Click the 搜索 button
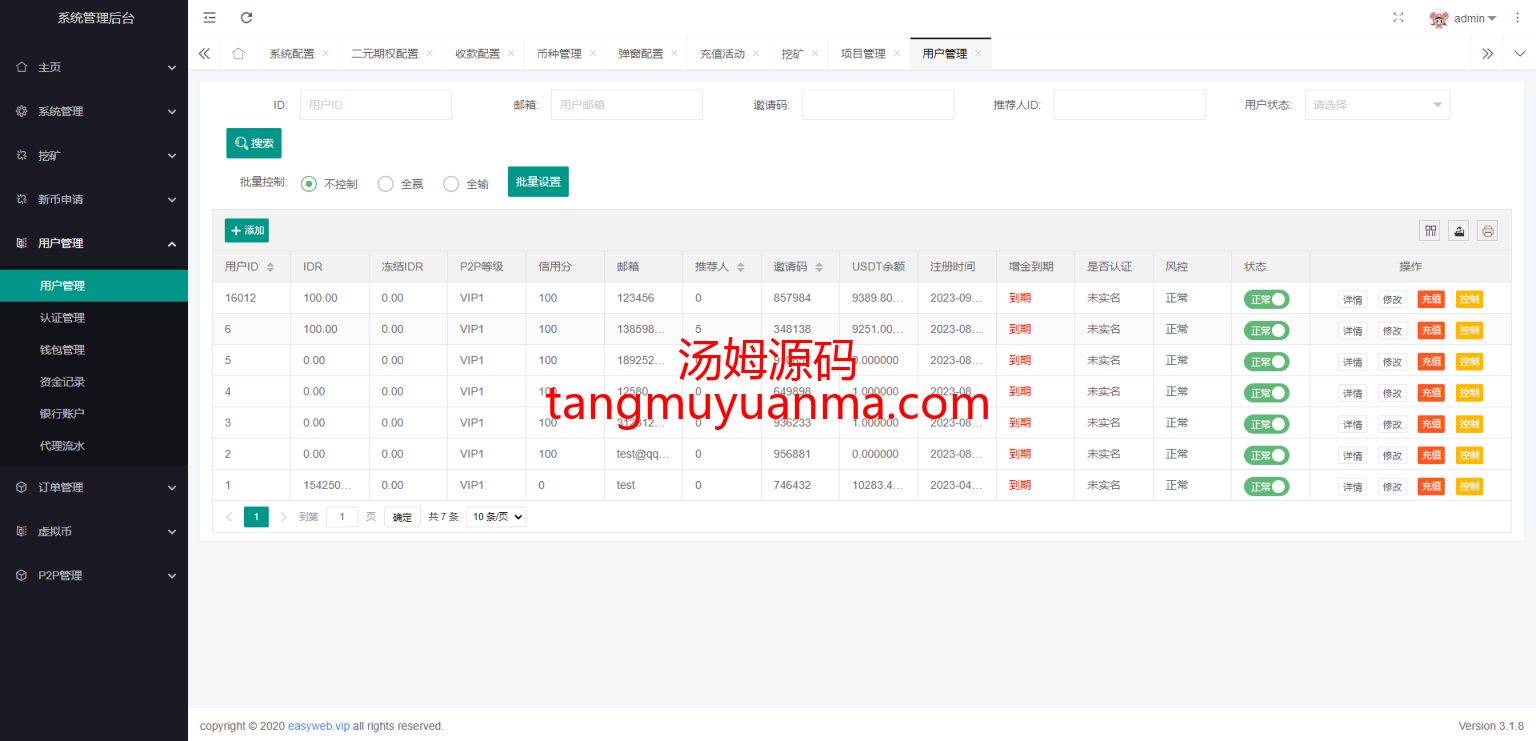Viewport: 1536px width, 741px height. click(254, 143)
